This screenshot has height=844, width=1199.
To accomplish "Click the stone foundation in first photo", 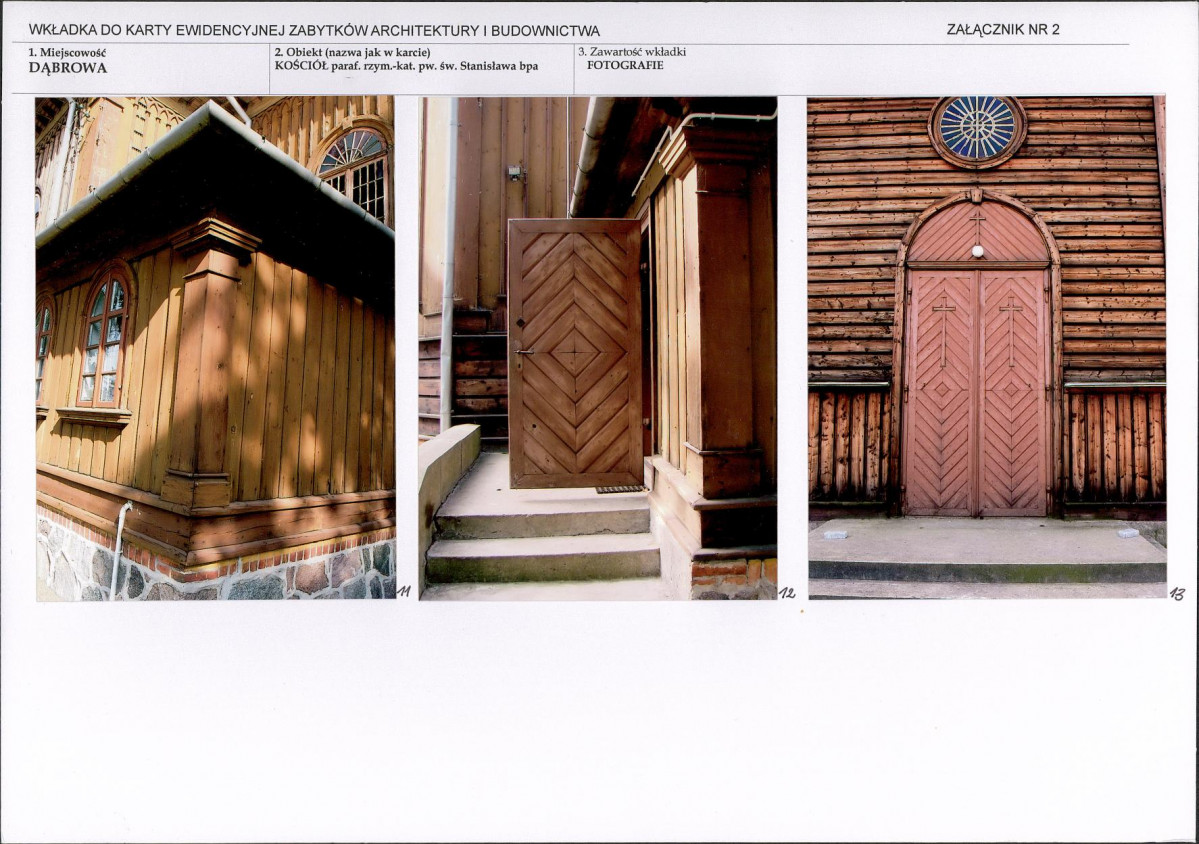I will tap(216, 568).
